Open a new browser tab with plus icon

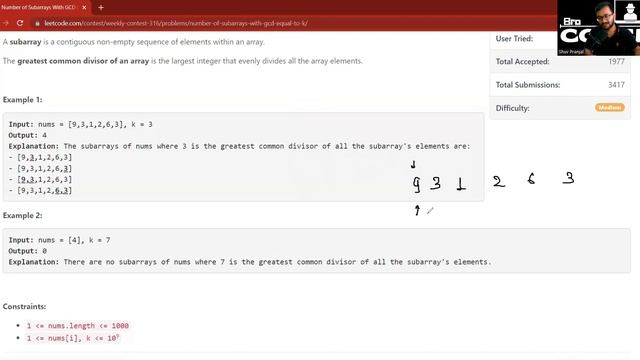(101, 7)
